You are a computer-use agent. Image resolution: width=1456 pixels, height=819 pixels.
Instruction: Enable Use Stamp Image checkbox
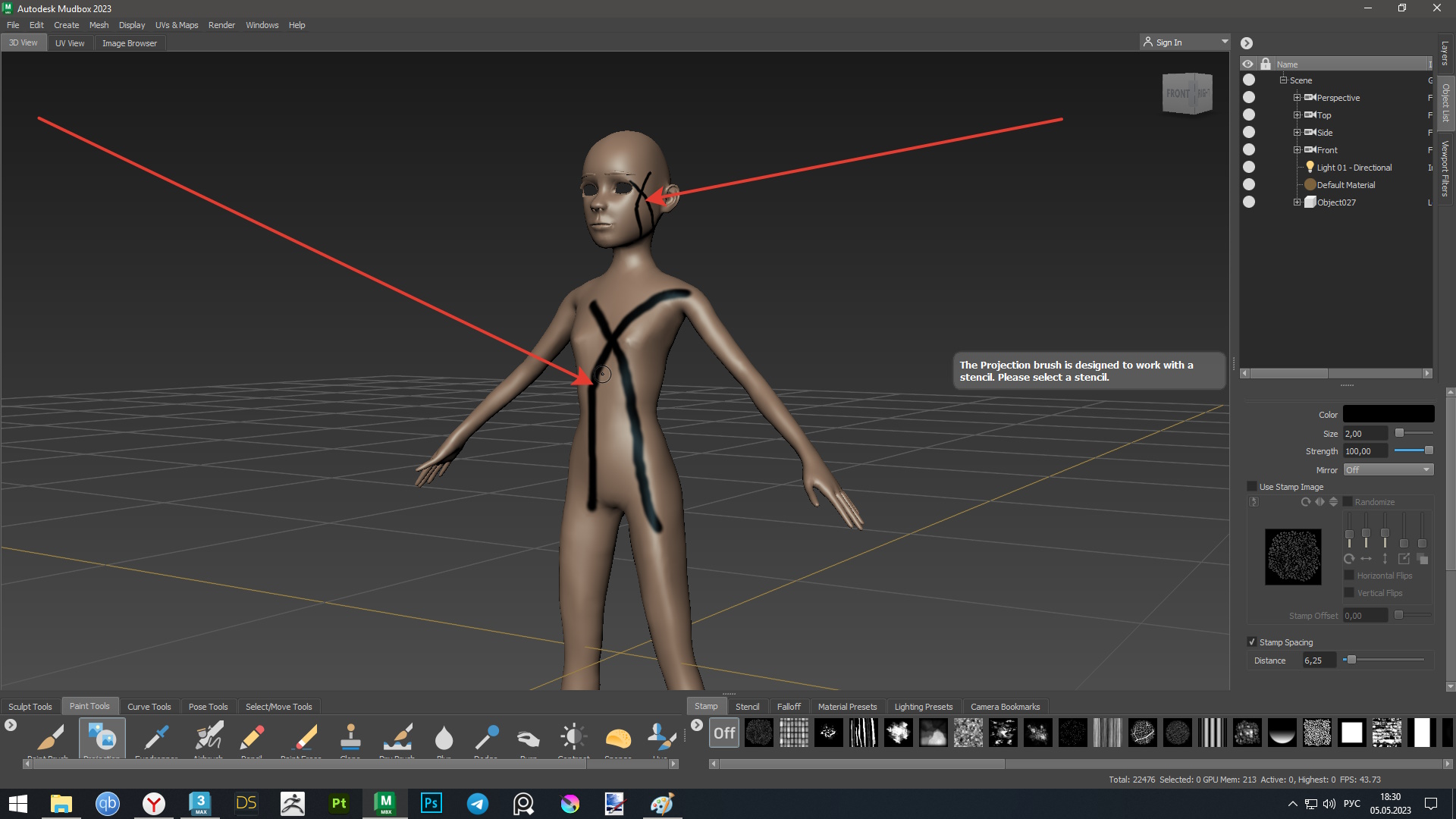(x=1252, y=487)
